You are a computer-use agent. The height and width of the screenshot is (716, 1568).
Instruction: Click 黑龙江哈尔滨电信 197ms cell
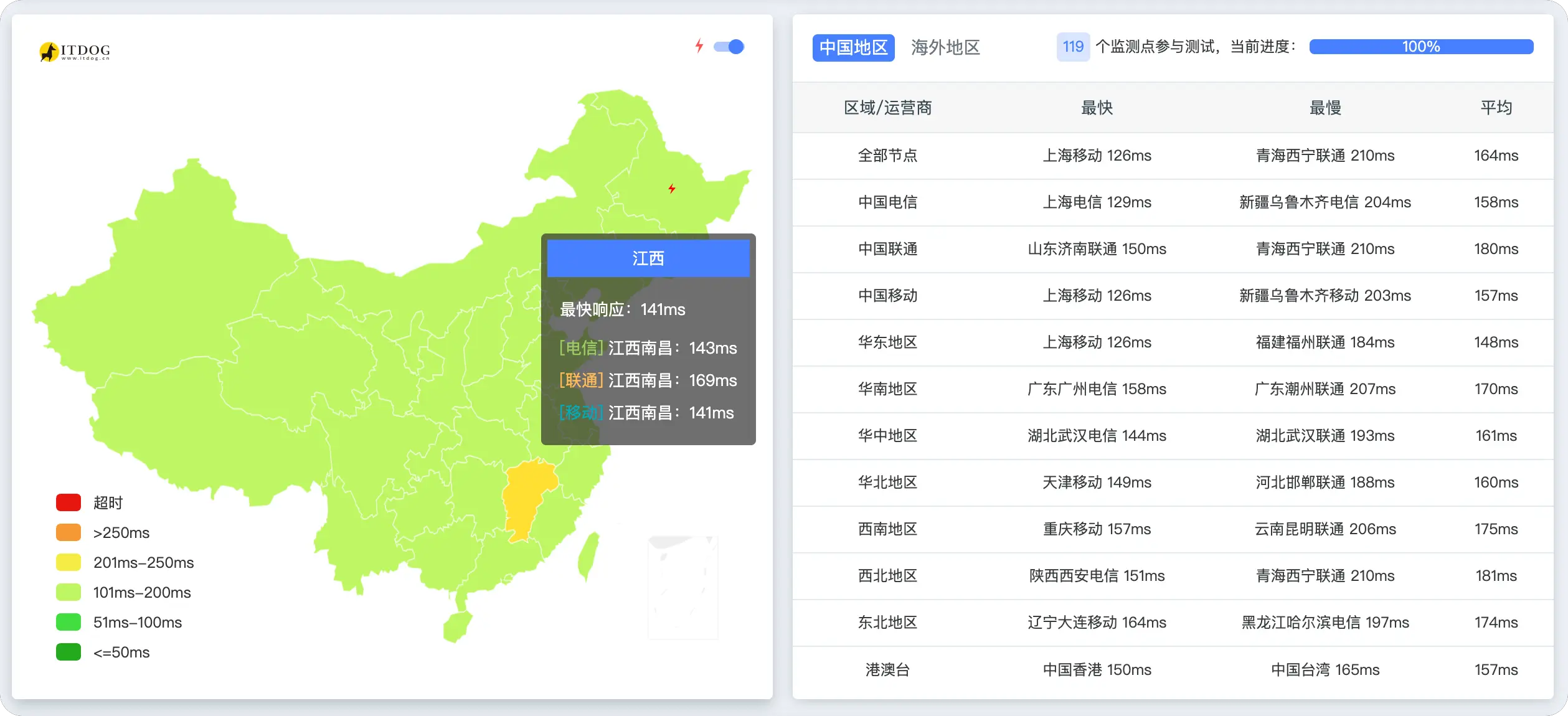click(x=1325, y=622)
